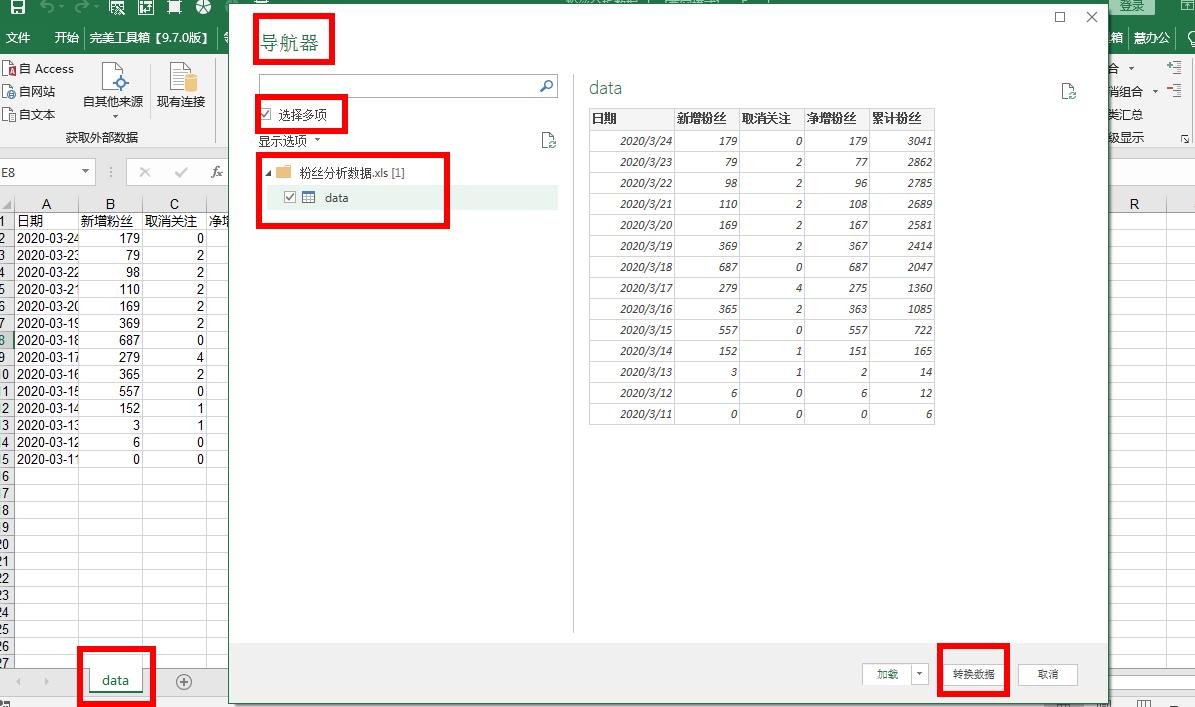1195x707 pixels.
Task: Click the table icon next to data item
Action: tap(309, 197)
